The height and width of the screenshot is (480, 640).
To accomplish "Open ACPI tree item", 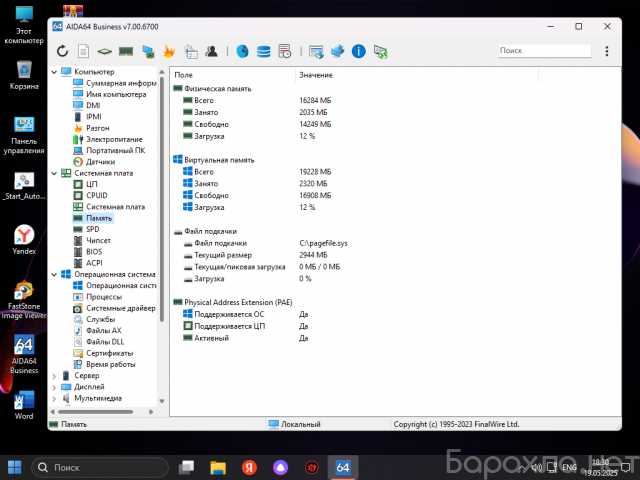I will 94,263.
